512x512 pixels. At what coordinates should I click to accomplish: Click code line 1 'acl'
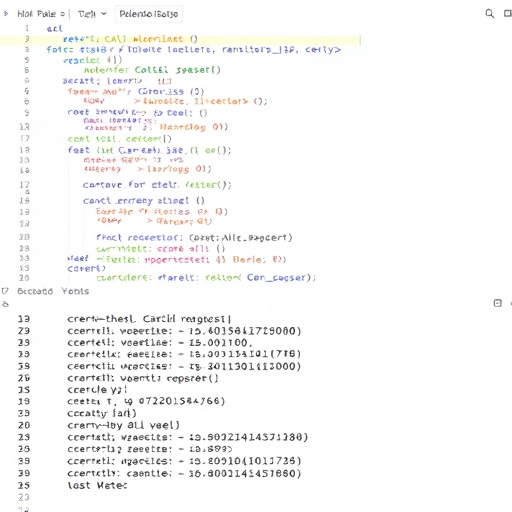pyautogui.click(x=54, y=29)
